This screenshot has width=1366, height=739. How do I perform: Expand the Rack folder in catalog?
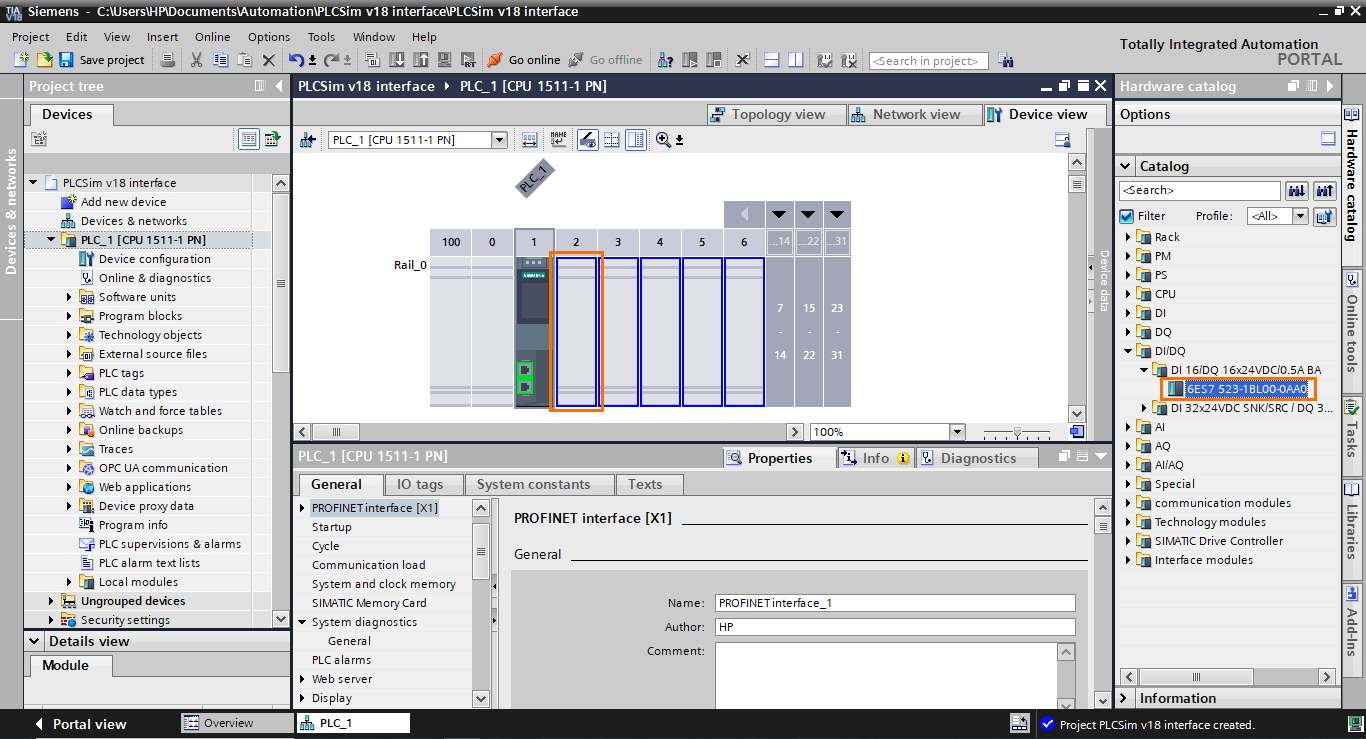[1129, 237]
